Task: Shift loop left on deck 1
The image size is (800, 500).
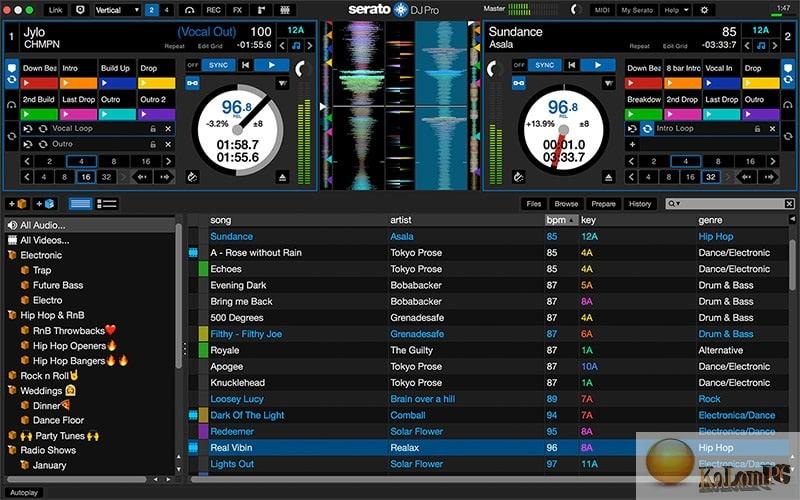Action: (141, 177)
